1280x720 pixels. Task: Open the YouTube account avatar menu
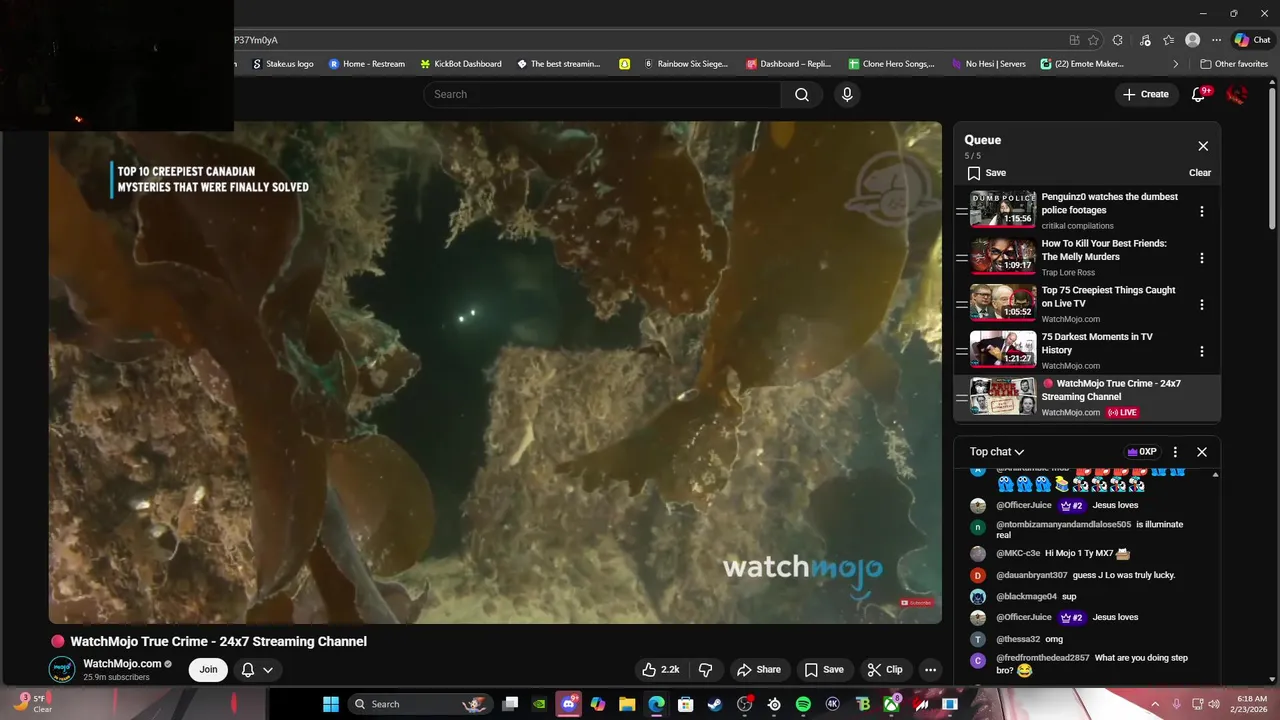pyautogui.click(x=1237, y=94)
